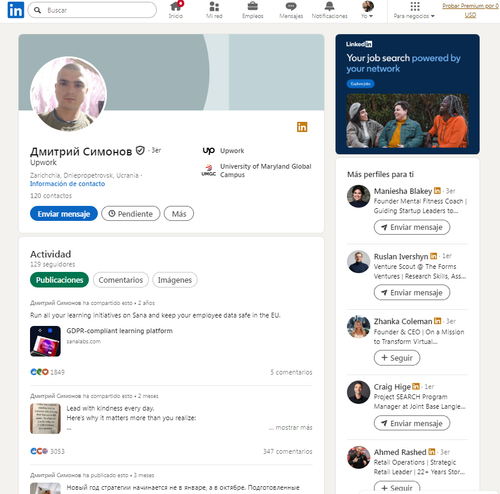The width and height of the screenshot is (500, 494).
Task: Open reaction icons beside 3053
Action: click(39, 451)
